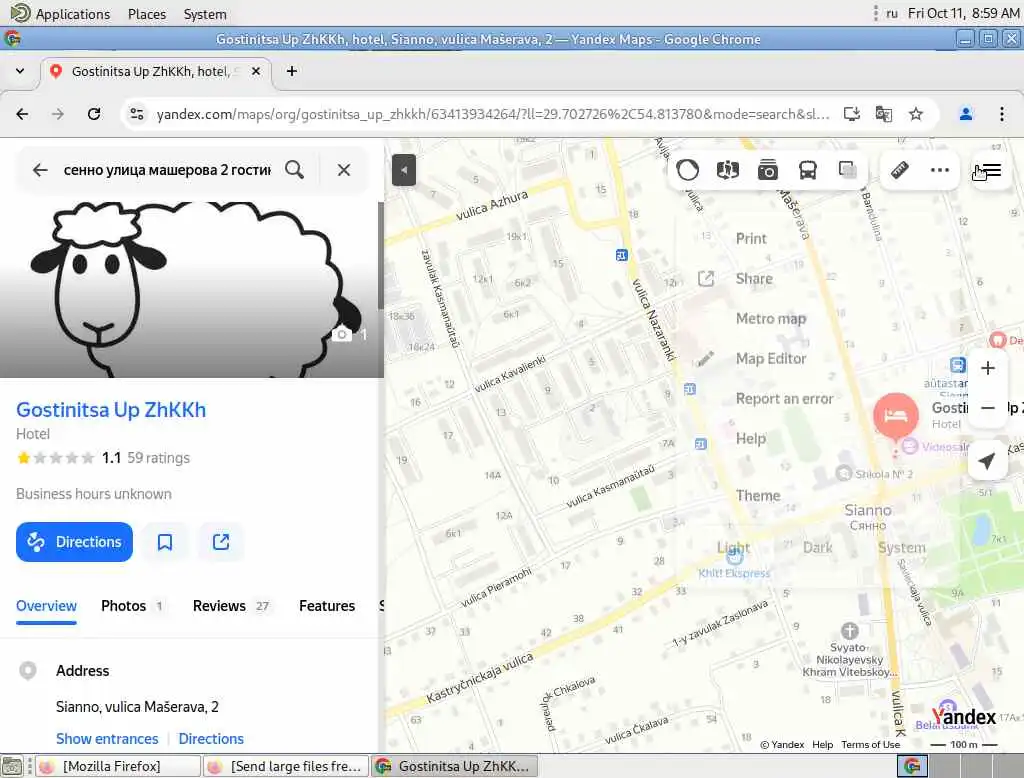Open the Chrome profile avatar icon
Screen dimensions: 1024x778
tap(966, 114)
